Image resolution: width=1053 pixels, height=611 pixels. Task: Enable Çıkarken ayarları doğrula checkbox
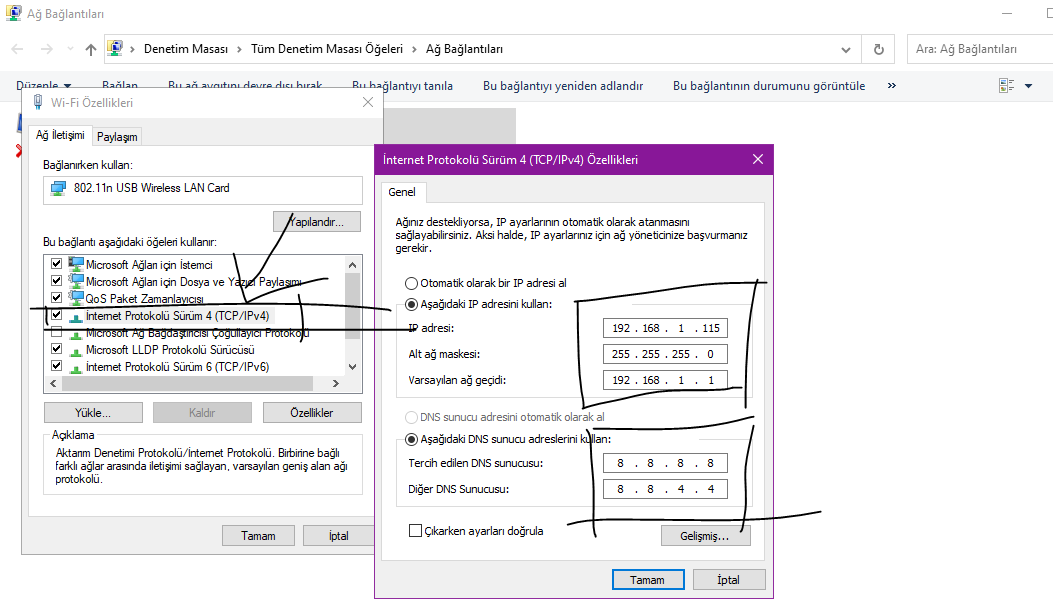click(x=415, y=530)
